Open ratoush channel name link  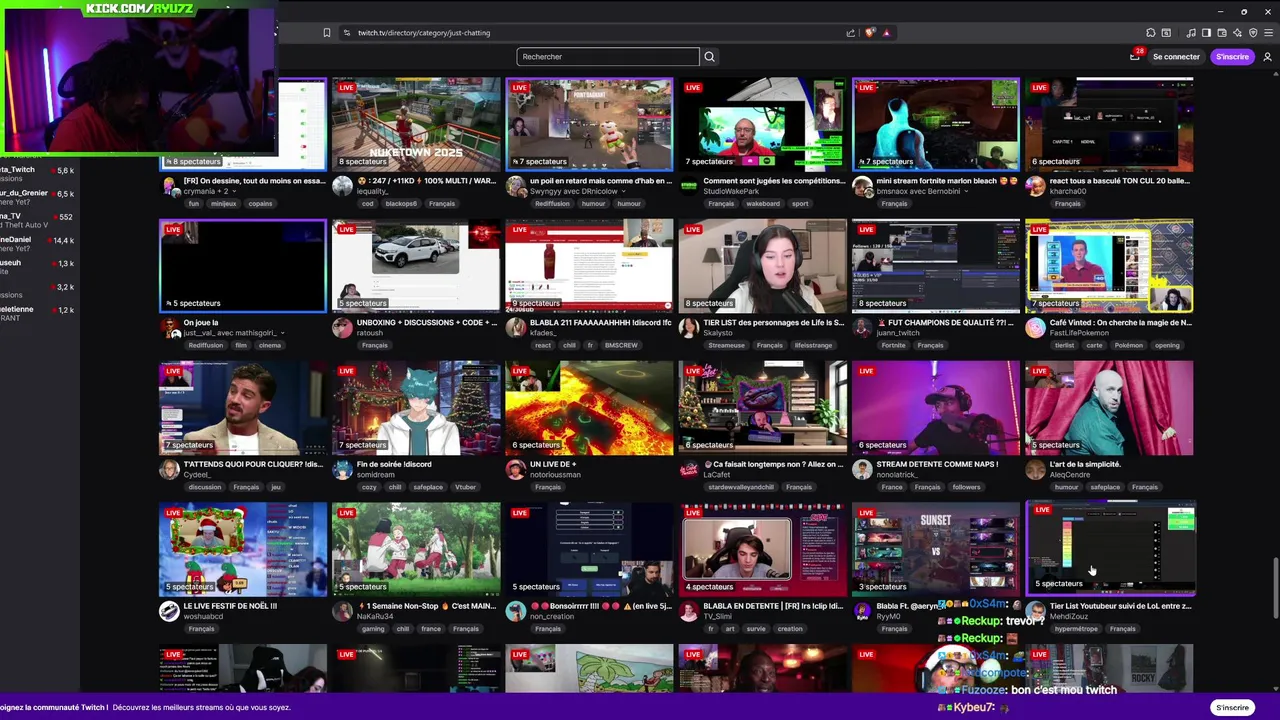pyautogui.click(x=369, y=333)
